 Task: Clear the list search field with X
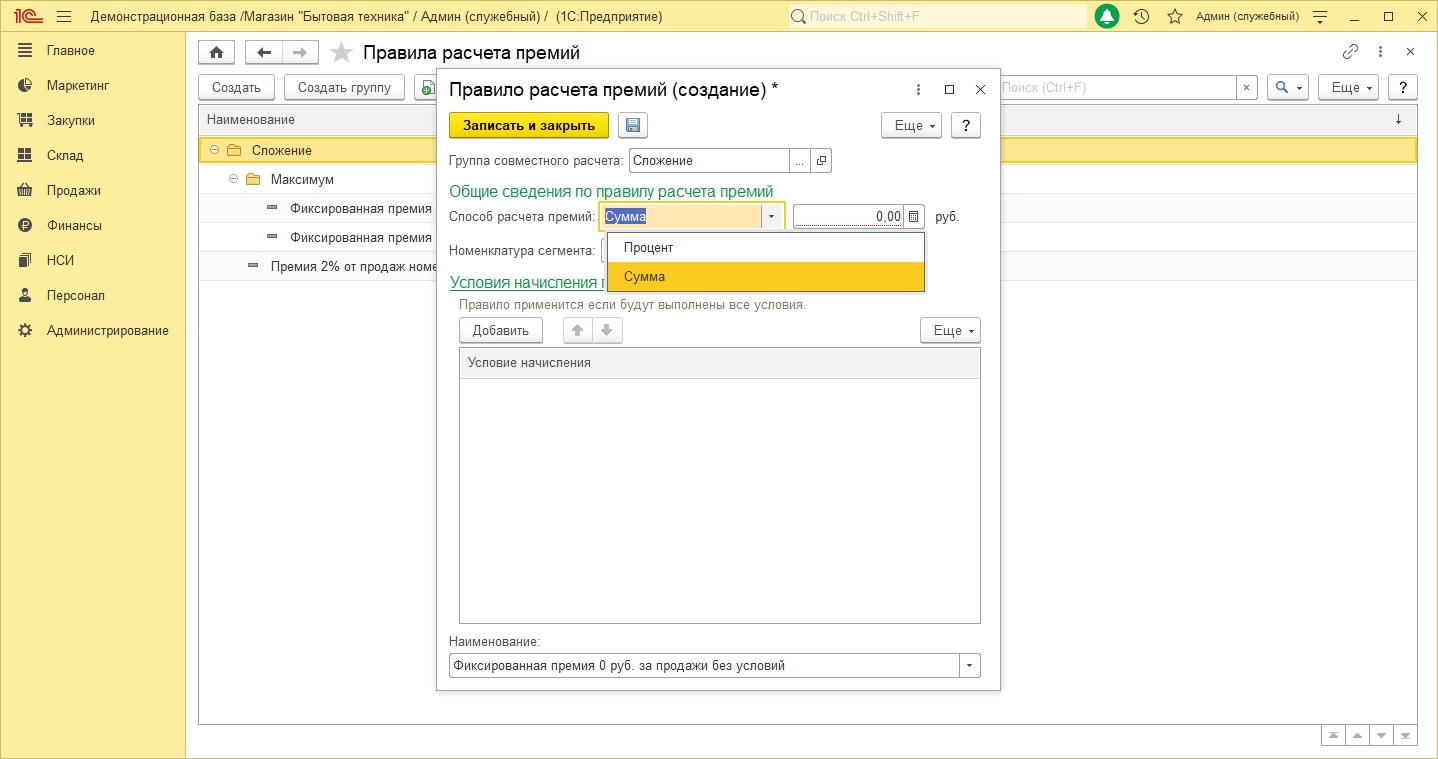1247,88
